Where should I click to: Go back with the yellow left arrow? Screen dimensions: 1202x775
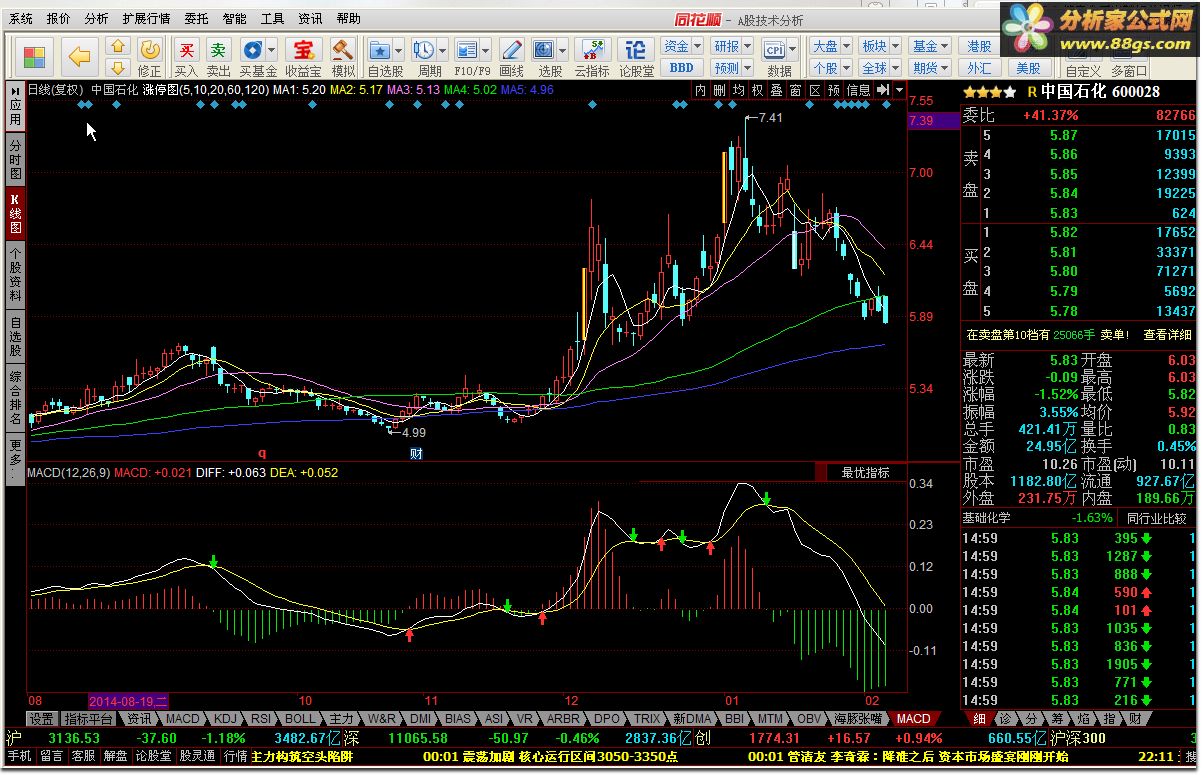(x=79, y=57)
